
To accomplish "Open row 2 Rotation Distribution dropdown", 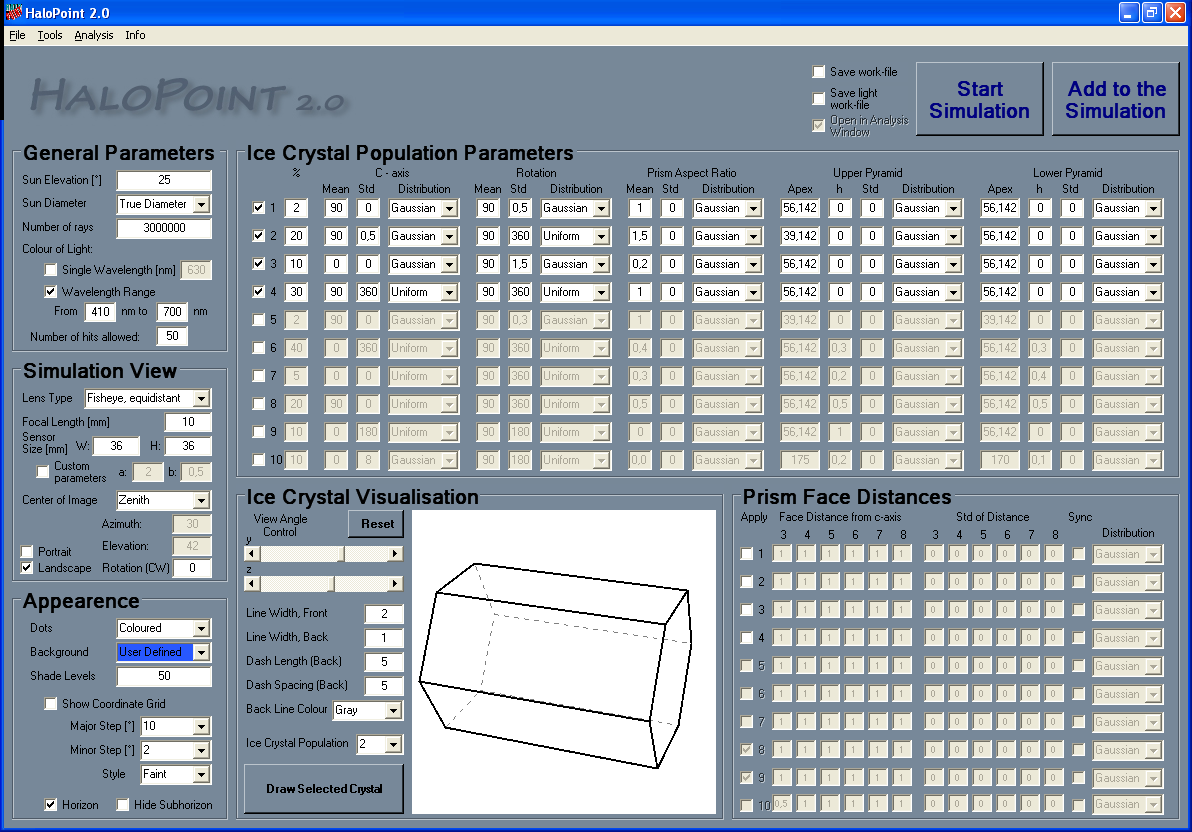I will (x=601, y=236).
